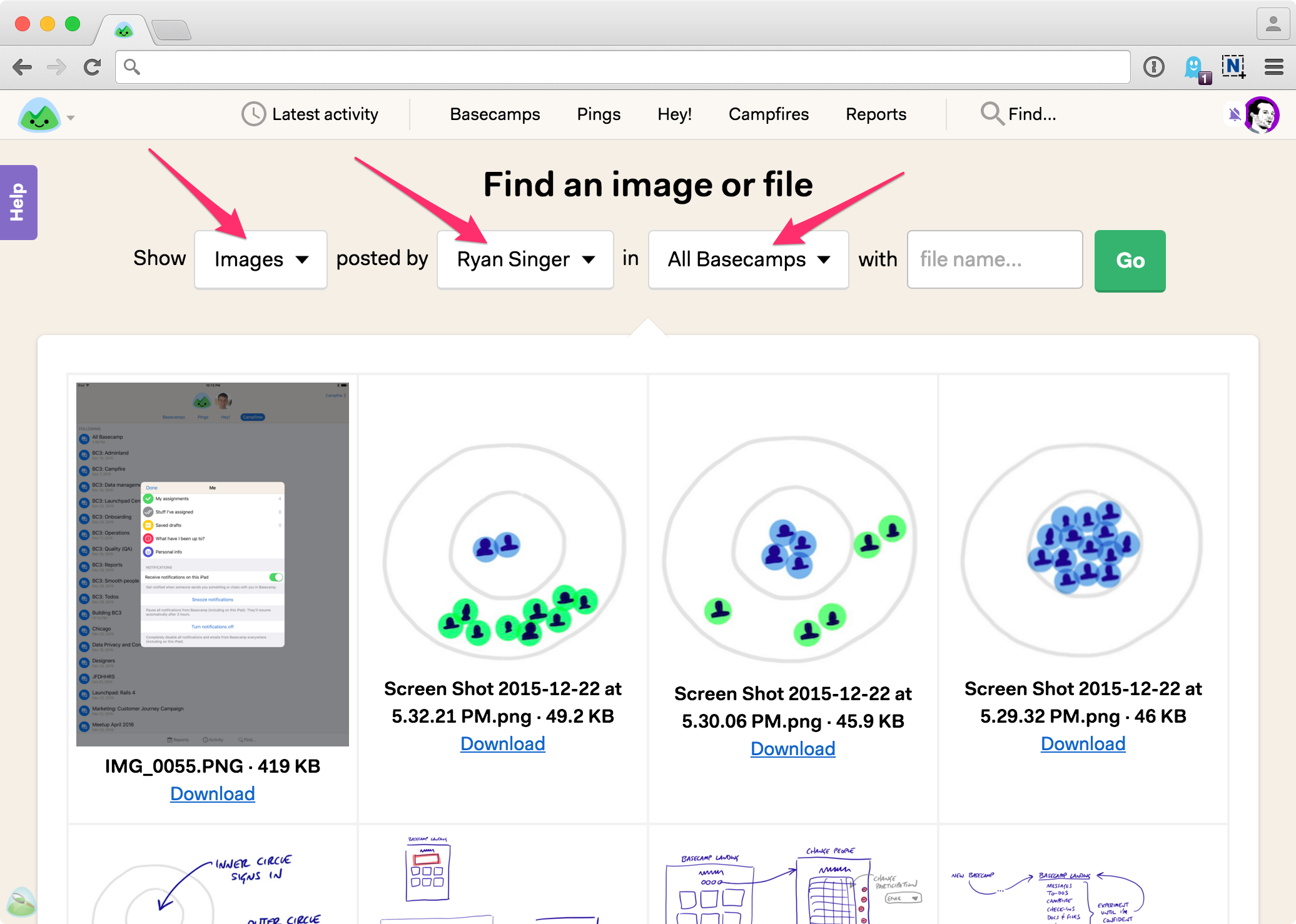This screenshot has height=924, width=1296.
Task: Click the browser forward arrow
Action: coord(57,67)
